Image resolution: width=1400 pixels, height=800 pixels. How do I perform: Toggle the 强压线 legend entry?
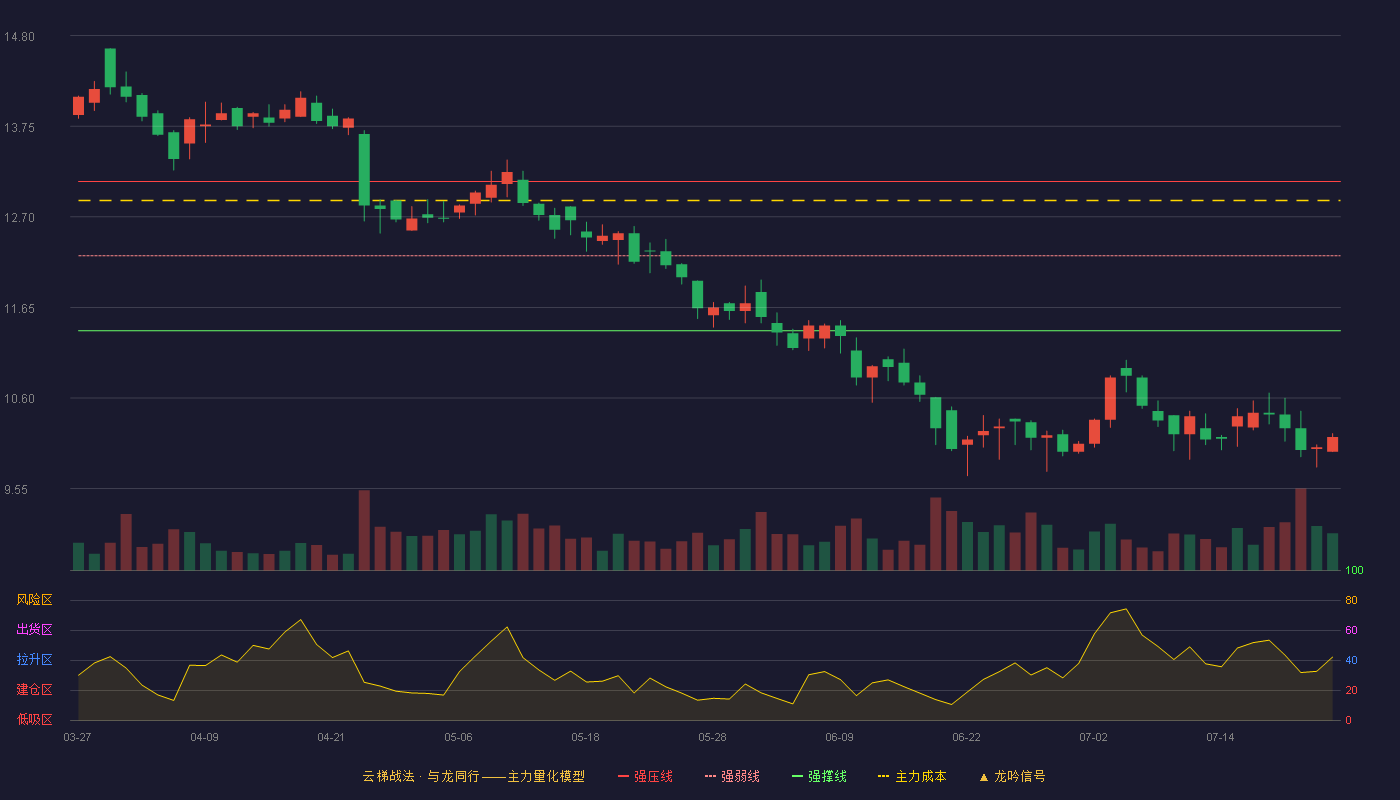pos(645,776)
